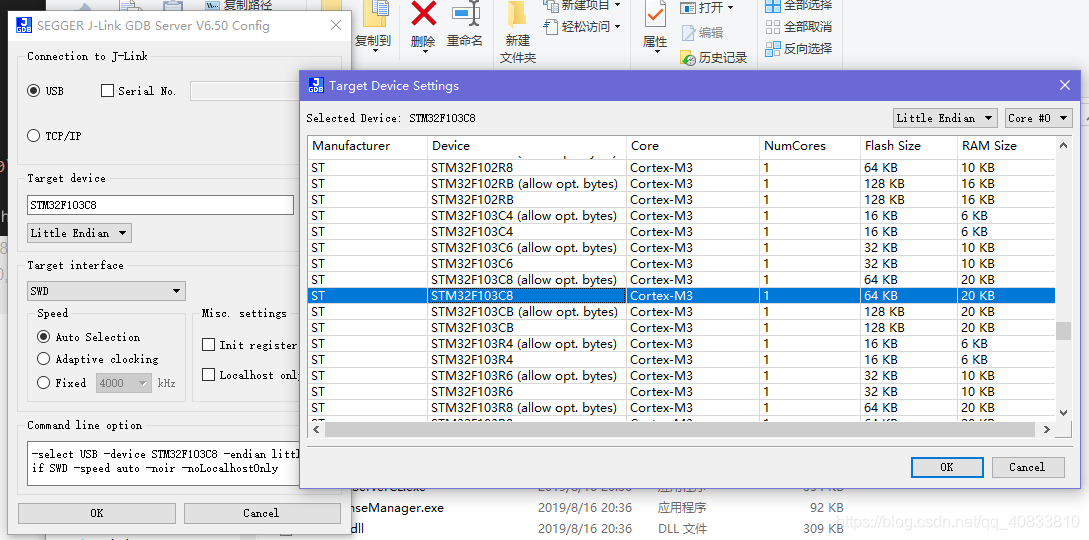Screen dimensions: 1089x540
Task: Open the Open (打开) dropdown in Explorer ribbon
Action: point(707,8)
